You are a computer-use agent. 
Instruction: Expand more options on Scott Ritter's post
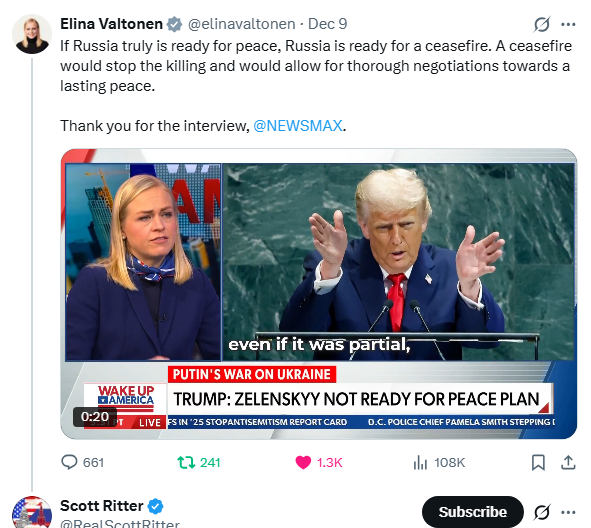pyautogui.click(x=568, y=512)
